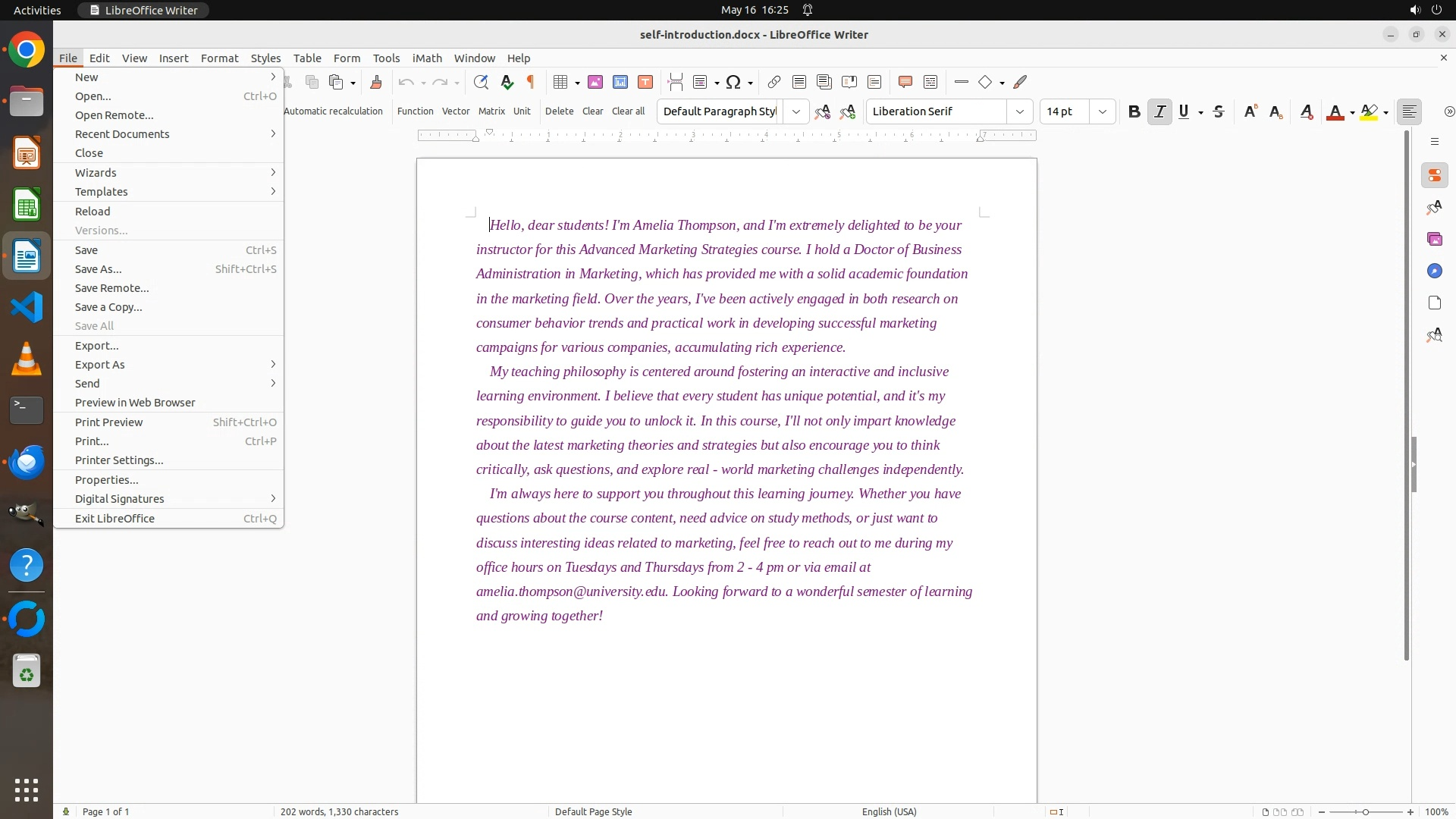This screenshot has height=819, width=1456.
Task: Open Find & Replace magnifier icon
Action: click(481, 82)
